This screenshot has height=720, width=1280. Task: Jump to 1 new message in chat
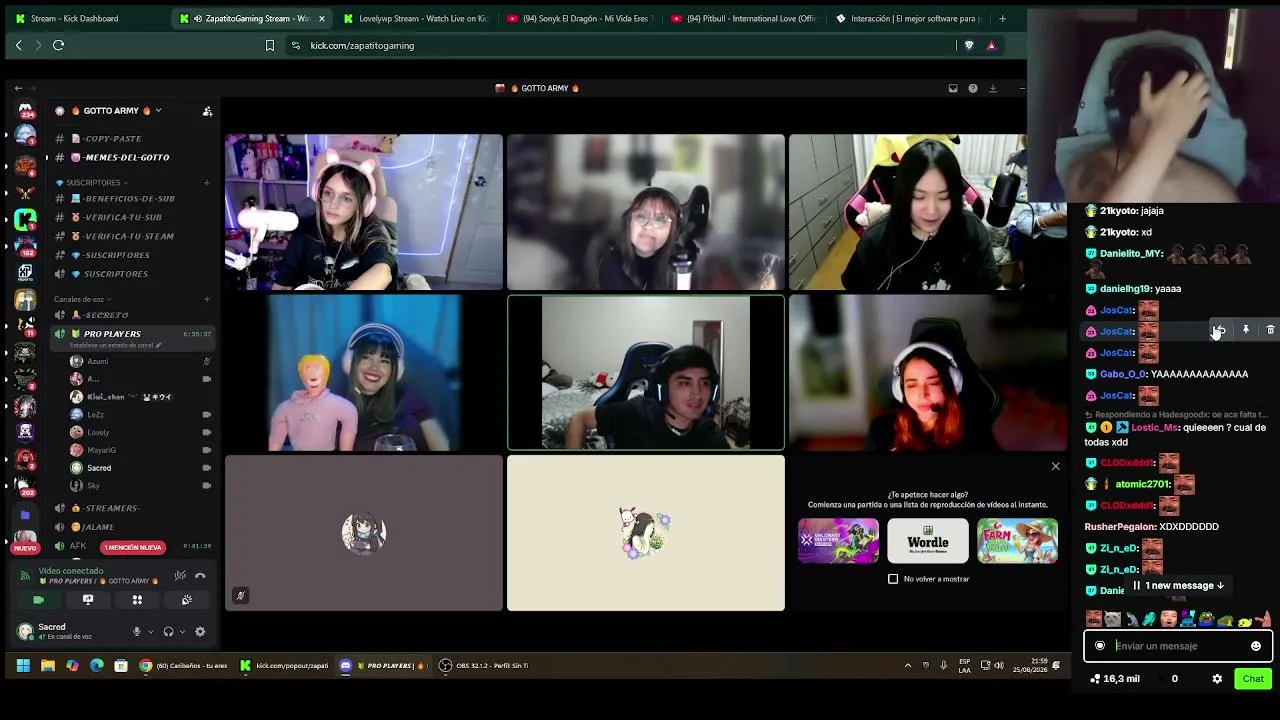point(1178,586)
